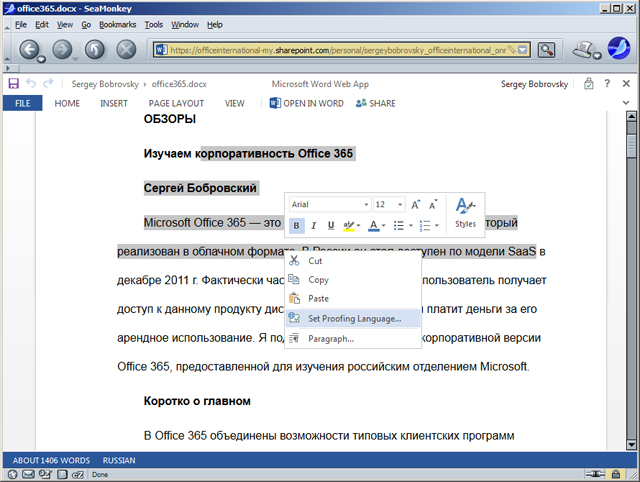640x482 pixels.
Task: Click the security padlock icon in the status bar
Action: [616, 474]
